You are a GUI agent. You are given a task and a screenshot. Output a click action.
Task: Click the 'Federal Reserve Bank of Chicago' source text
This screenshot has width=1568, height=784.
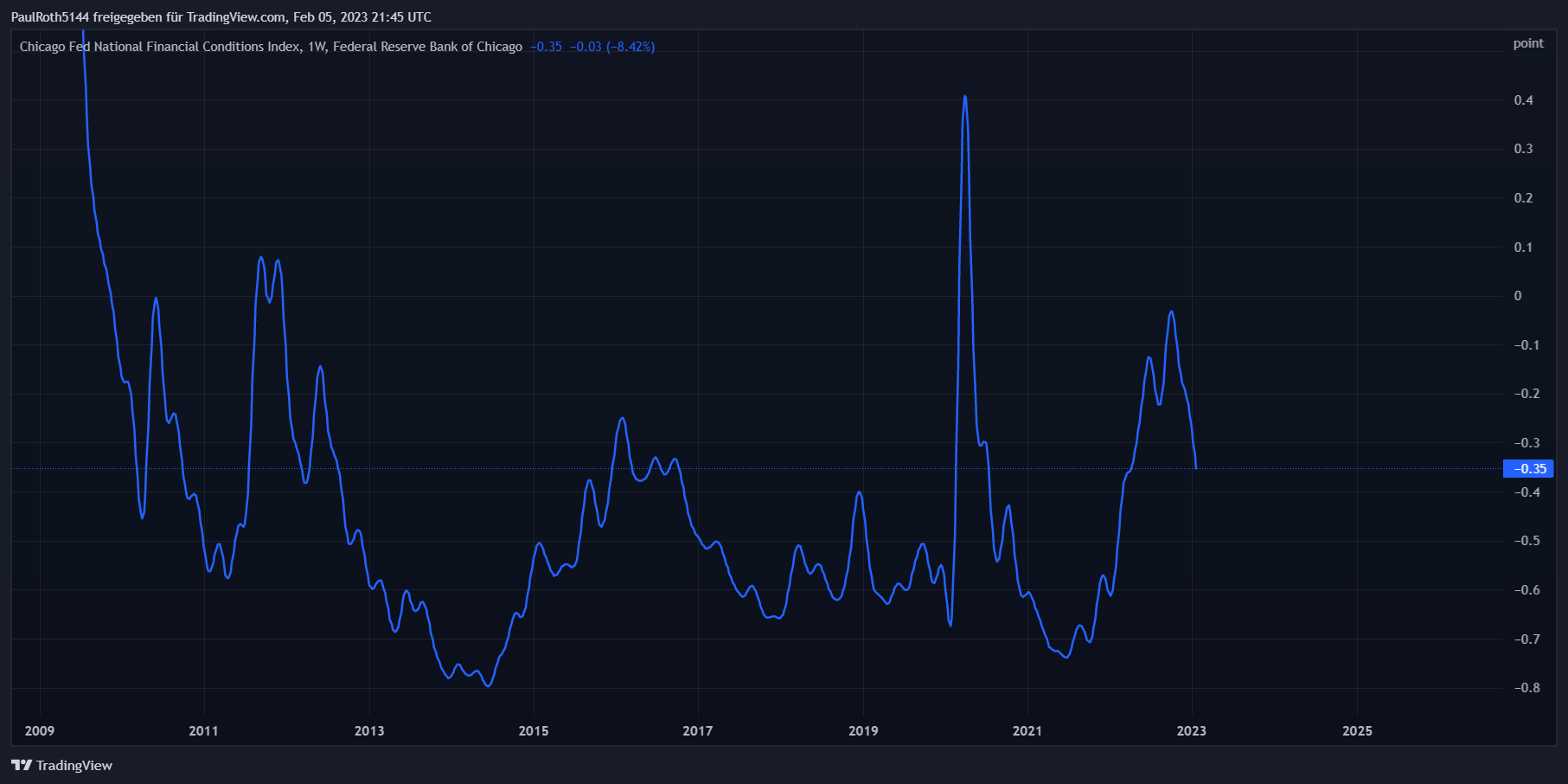(427, 47)
